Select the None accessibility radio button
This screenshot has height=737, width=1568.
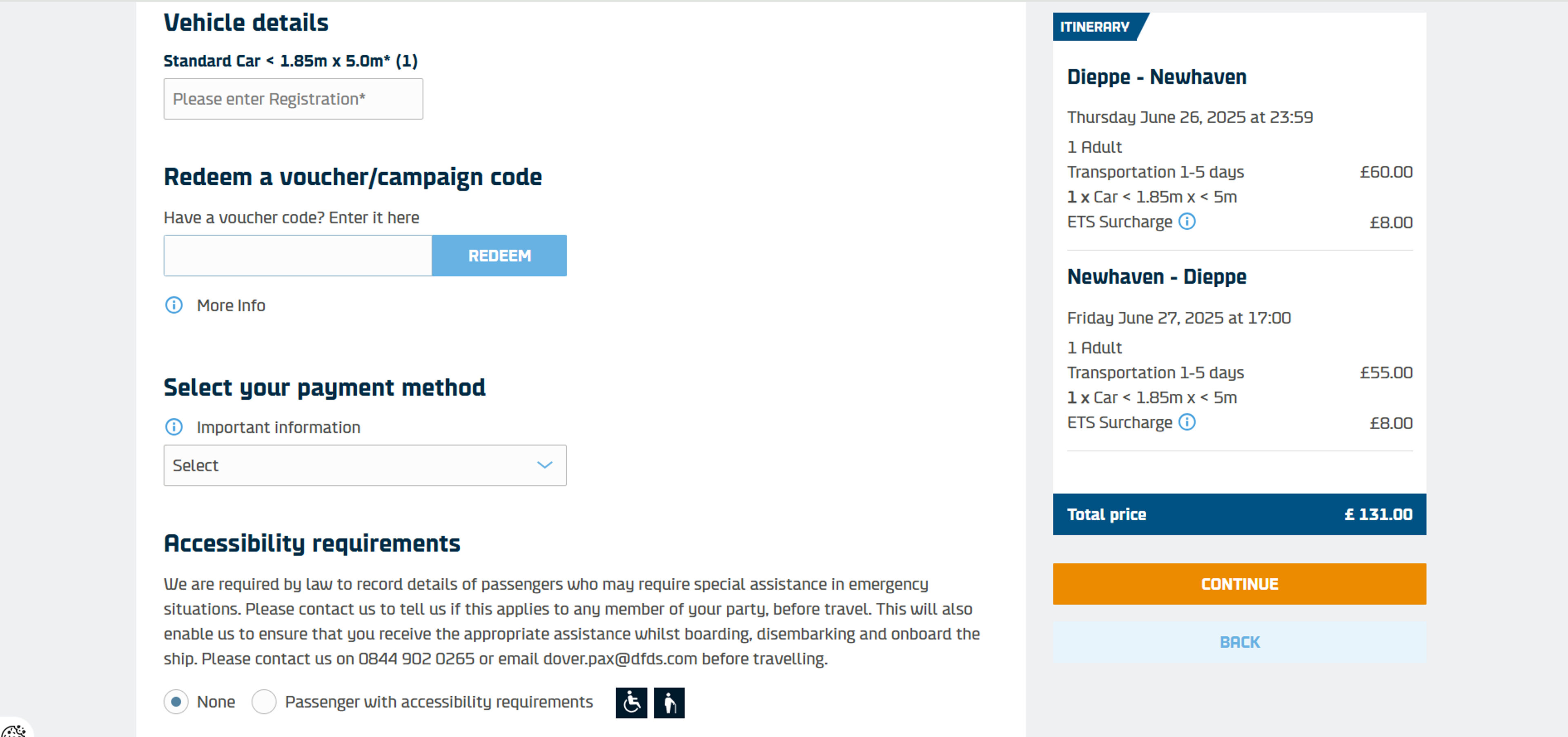pyautogui.click(x=176, y=702)
